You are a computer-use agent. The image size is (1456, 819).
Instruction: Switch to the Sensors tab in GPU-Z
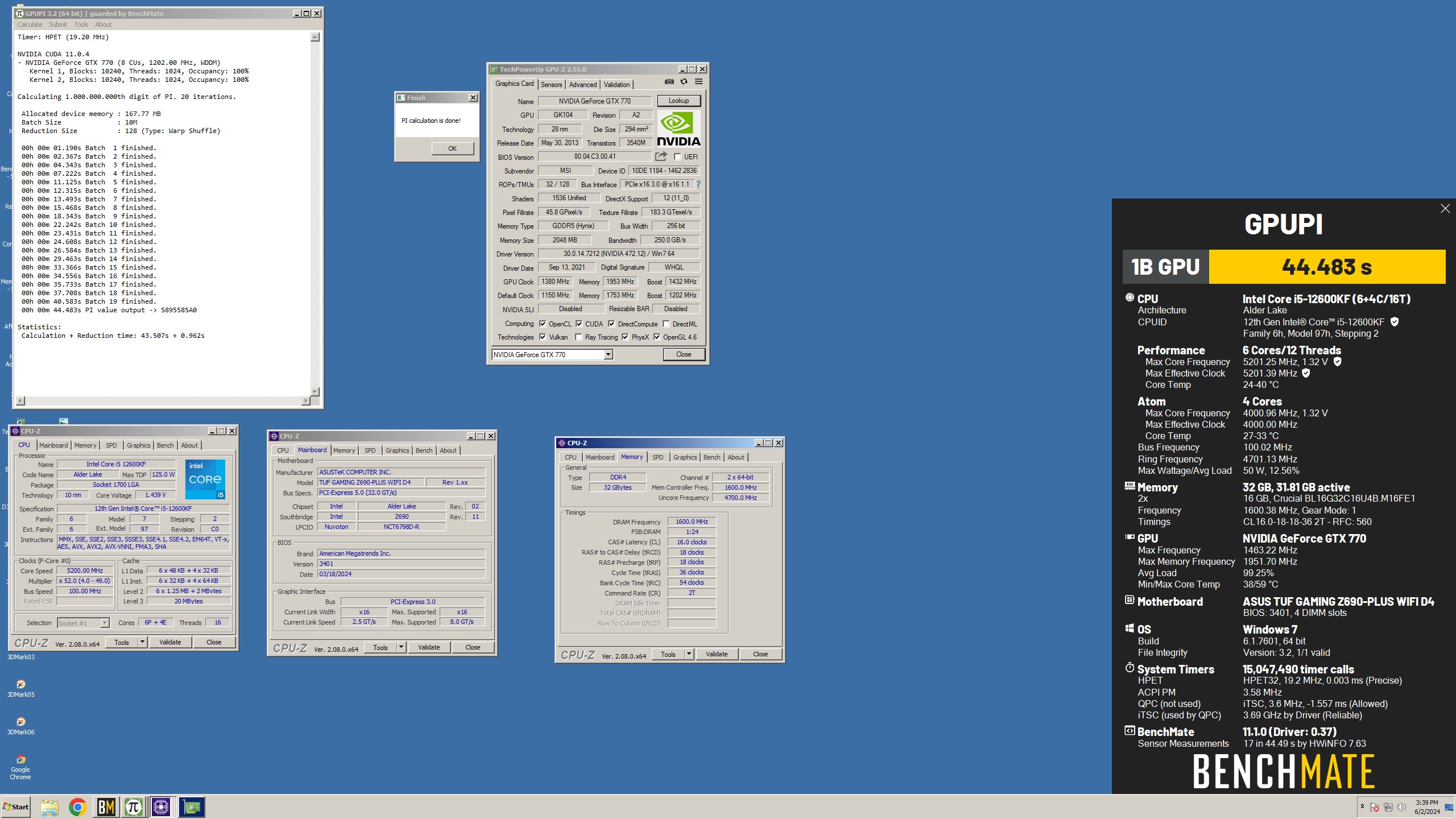(x=551, y=85)
